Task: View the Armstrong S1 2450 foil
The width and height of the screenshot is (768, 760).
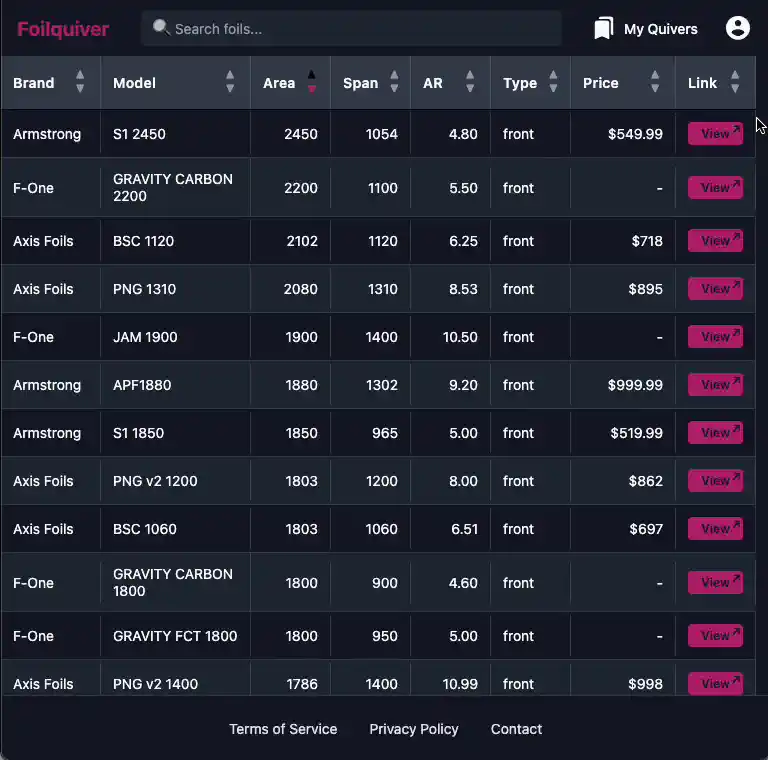Action: tap(715, 134)
